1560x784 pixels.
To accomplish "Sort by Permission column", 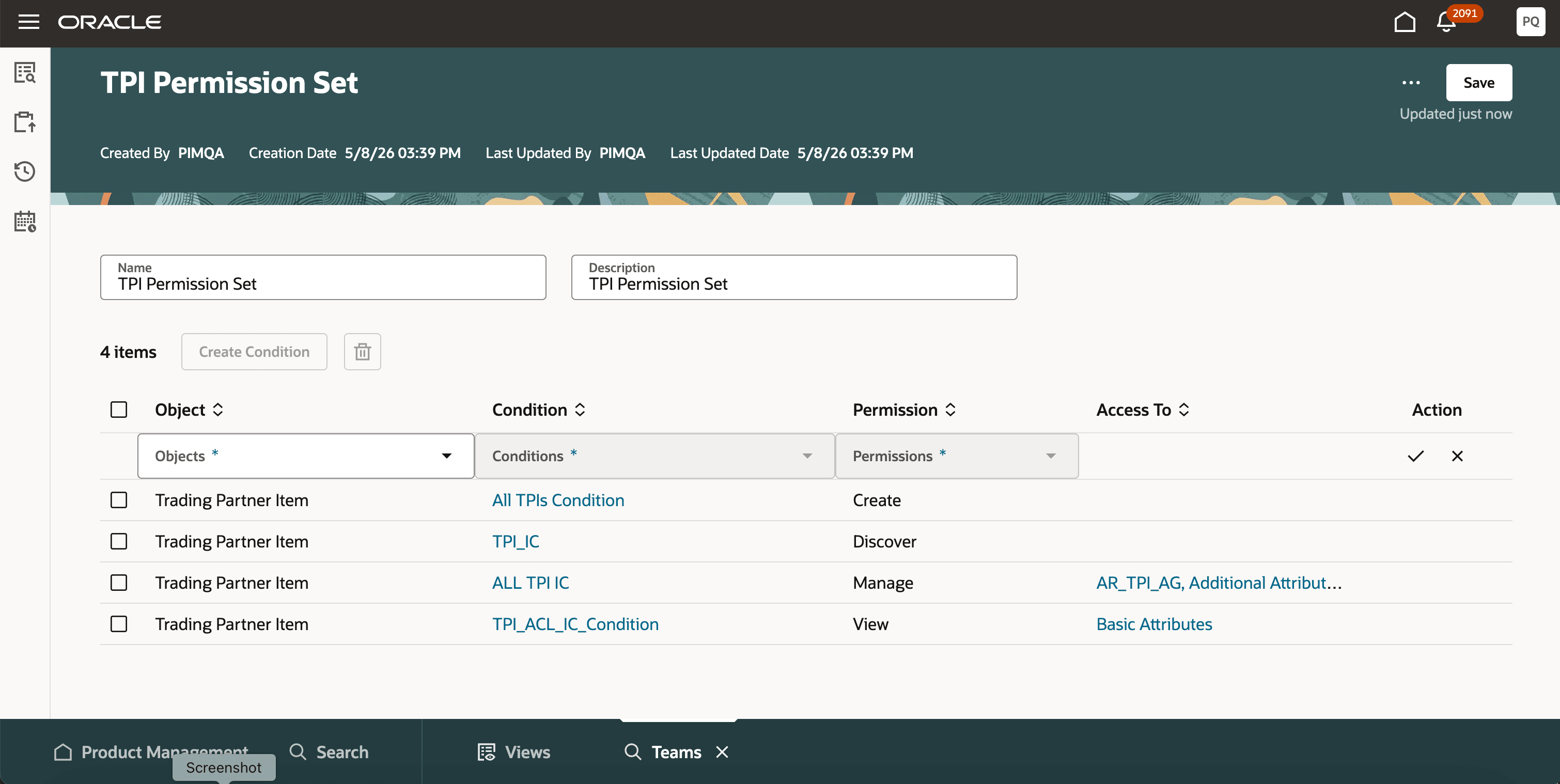I will (x=950, y=410).
